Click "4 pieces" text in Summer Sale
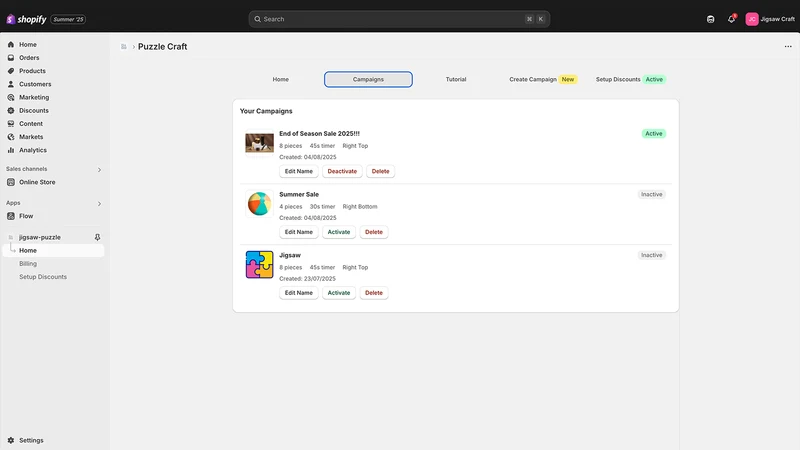The width and height of the screenshot is (800, 450). [291, 207]
